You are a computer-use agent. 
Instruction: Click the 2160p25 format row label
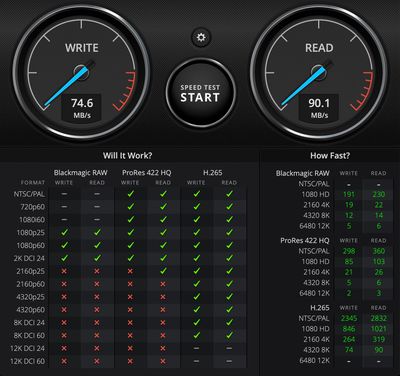click(x=31, y=271)
